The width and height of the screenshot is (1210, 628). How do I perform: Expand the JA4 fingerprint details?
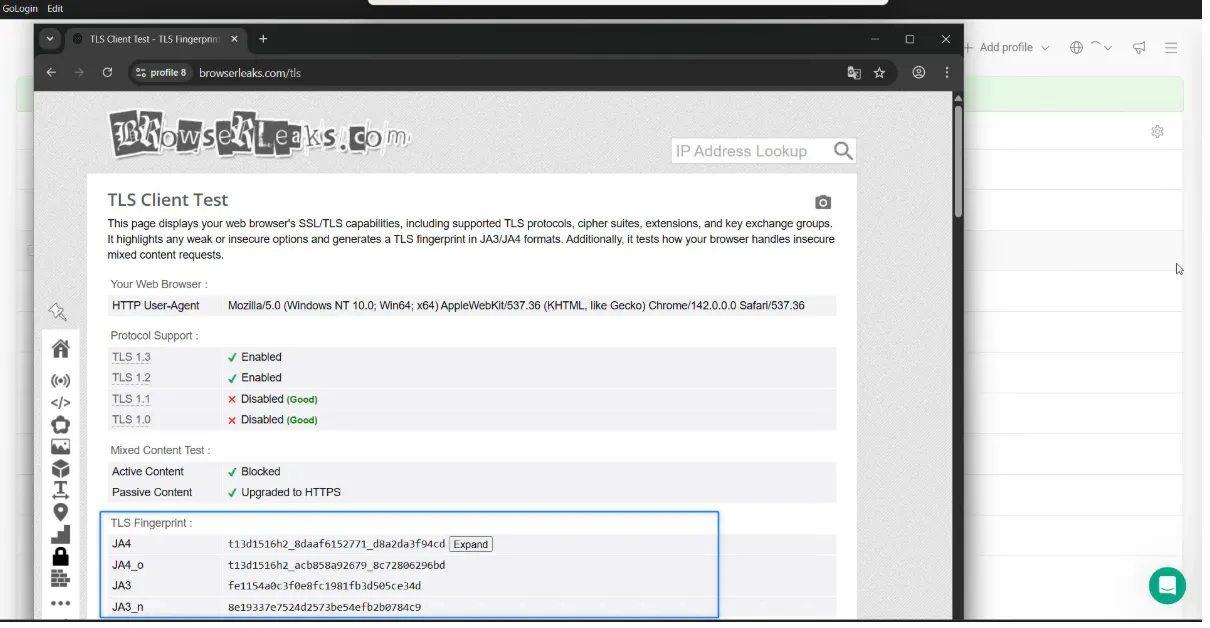(x=470, y=544)
